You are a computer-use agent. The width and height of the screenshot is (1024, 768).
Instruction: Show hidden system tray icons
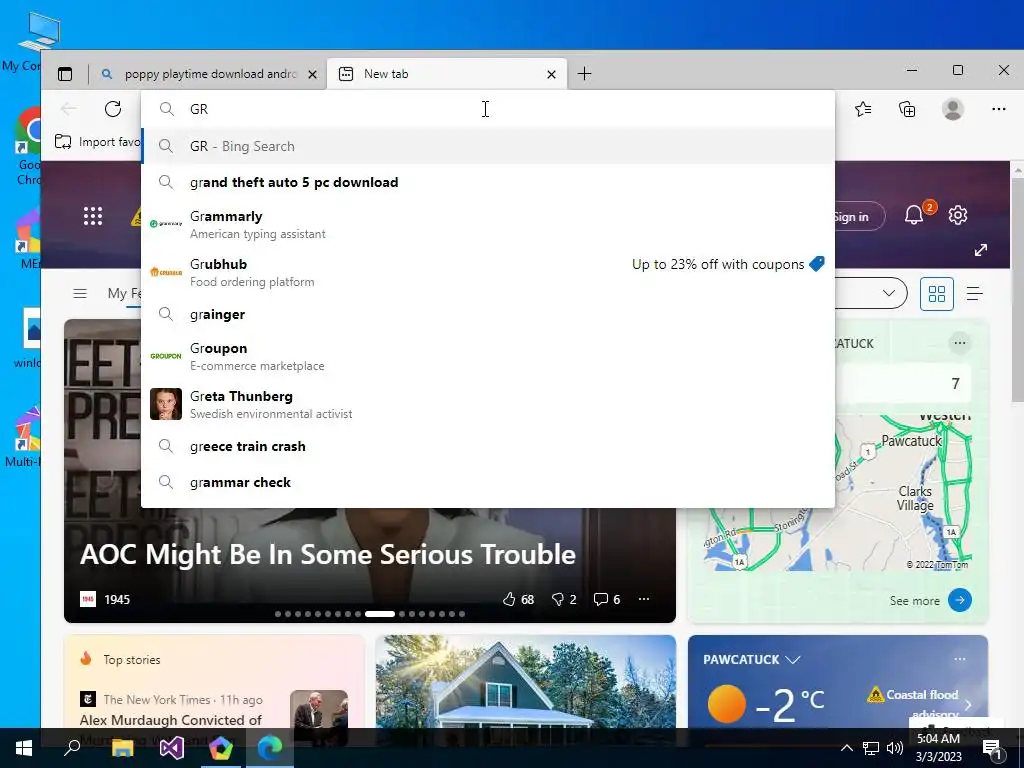846,748
